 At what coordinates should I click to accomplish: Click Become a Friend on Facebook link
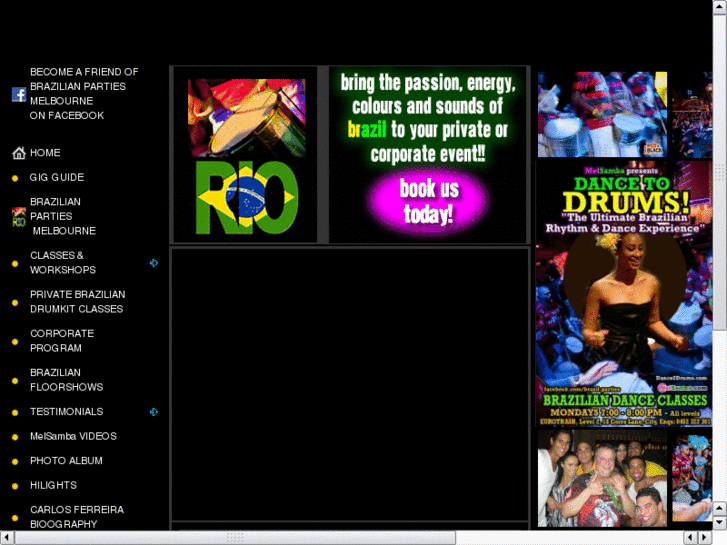pyautogui.click(x=84, y=93)
